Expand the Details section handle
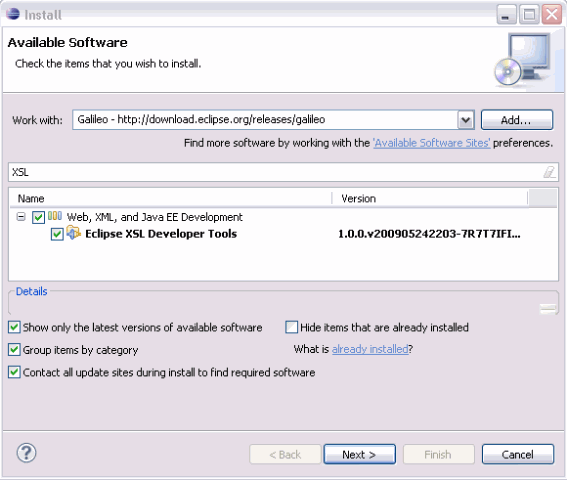This screenshot has height=480, width=567. 548,309
